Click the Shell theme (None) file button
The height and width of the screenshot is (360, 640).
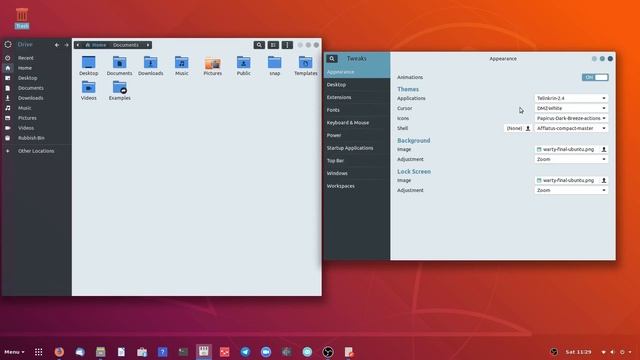pos(518,128)
